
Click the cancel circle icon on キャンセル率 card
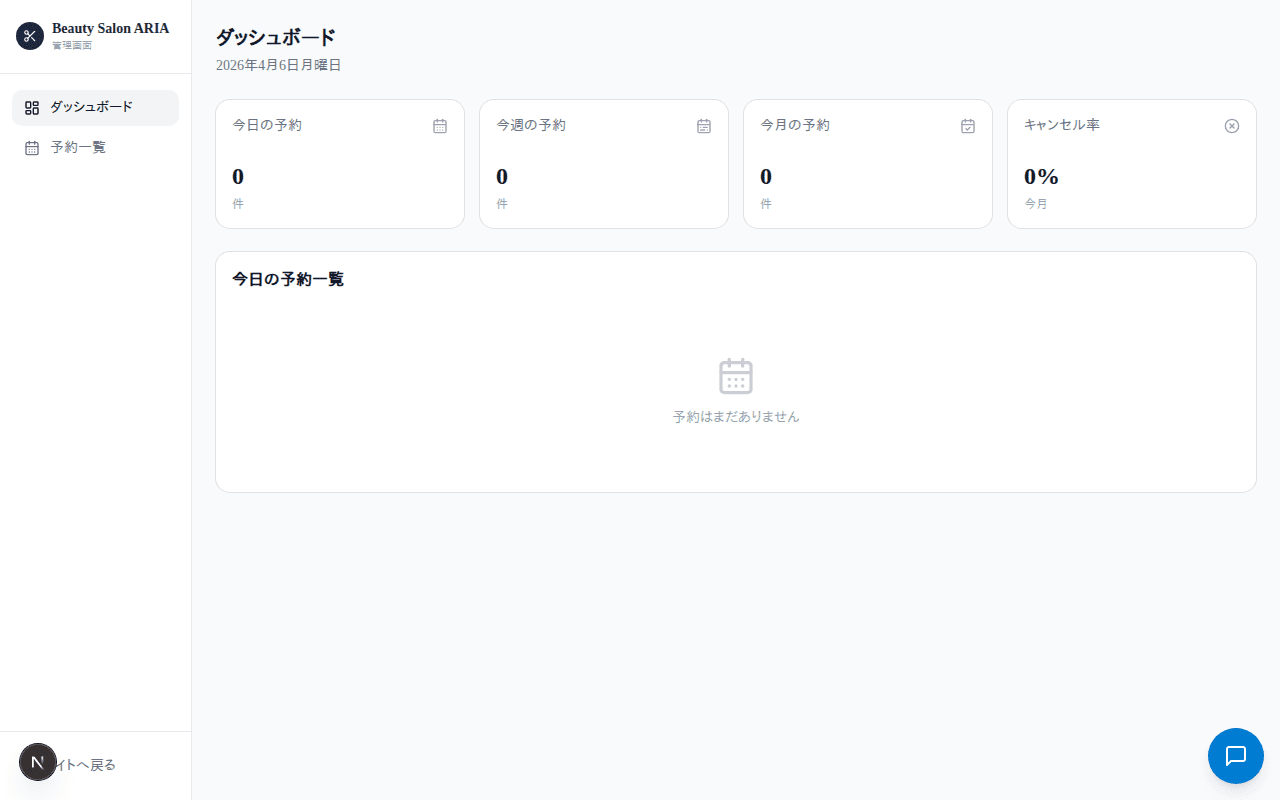1232,126
